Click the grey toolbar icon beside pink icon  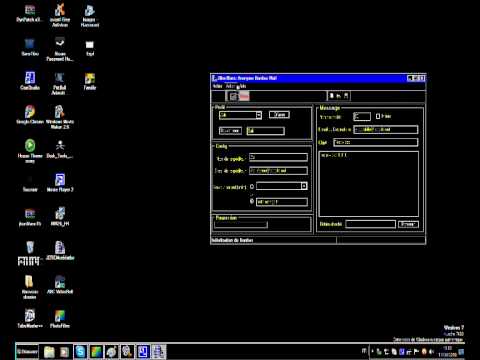(233, 96)
